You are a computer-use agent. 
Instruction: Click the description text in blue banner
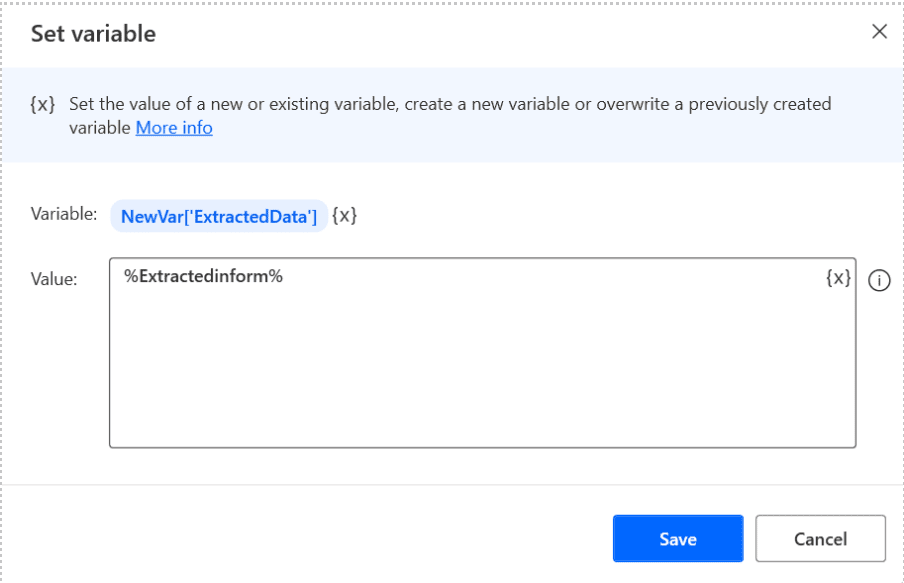tap(450, 115)
